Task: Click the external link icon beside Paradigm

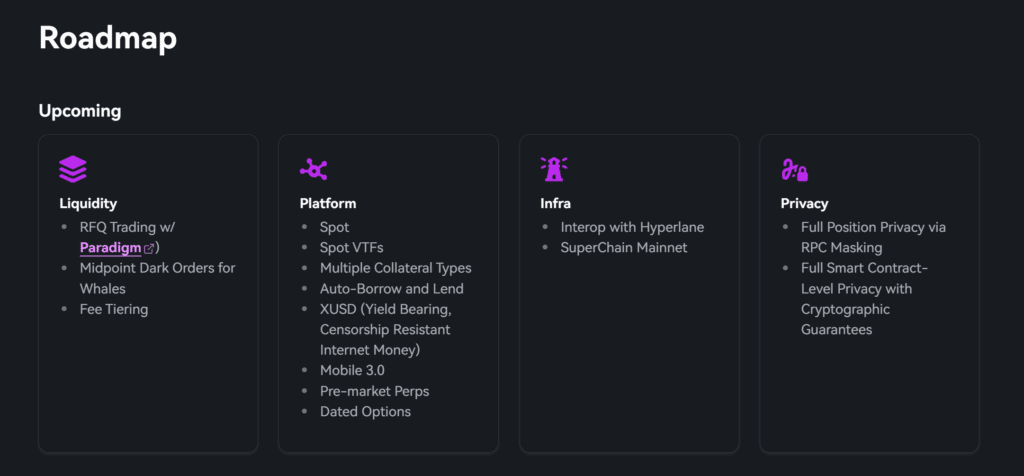Action: [x=149, y=248]
